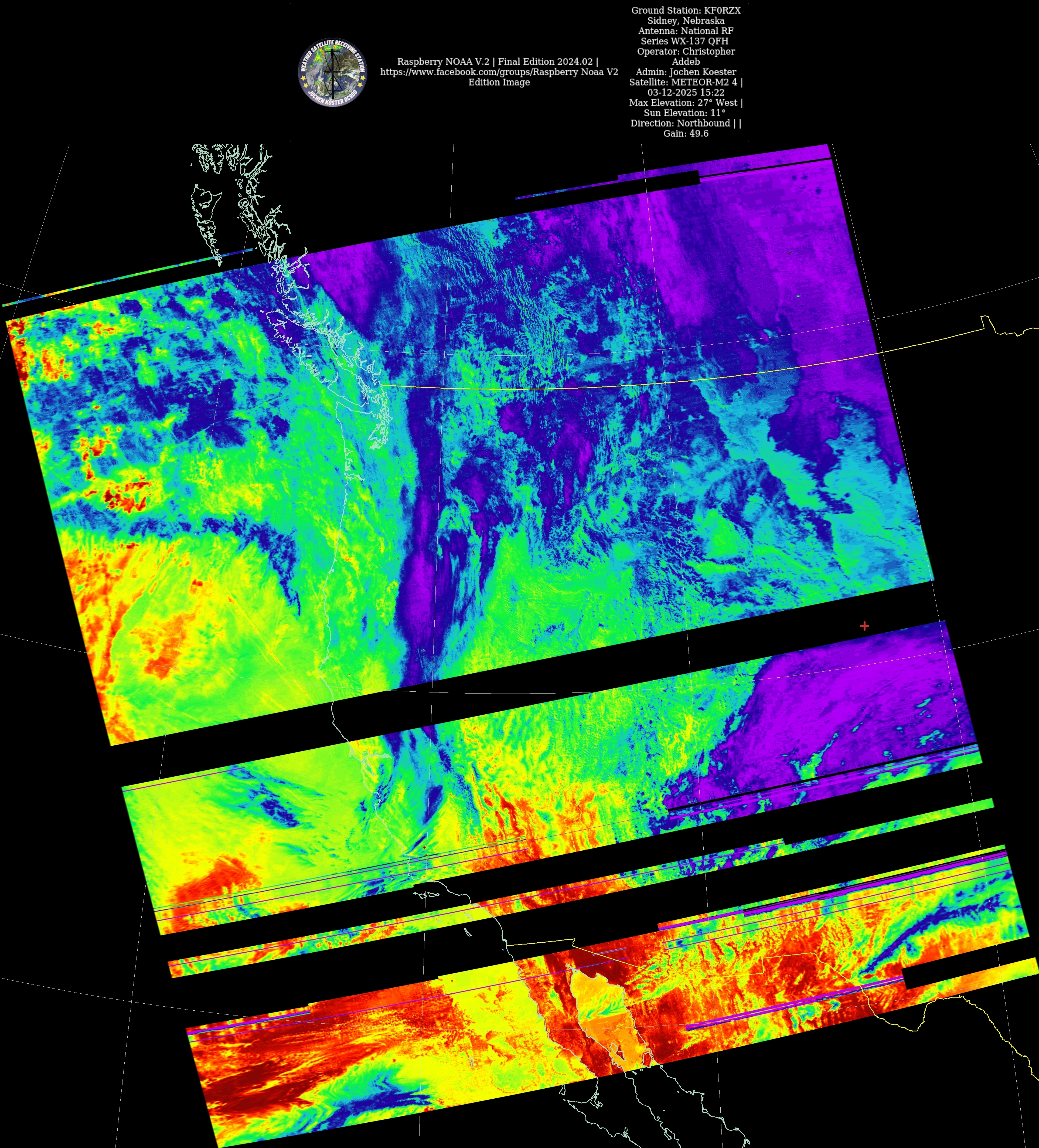Click the Admin: Jochen Koester text
This screenshot has width=1039, height=1148.
tap(686, 72)
